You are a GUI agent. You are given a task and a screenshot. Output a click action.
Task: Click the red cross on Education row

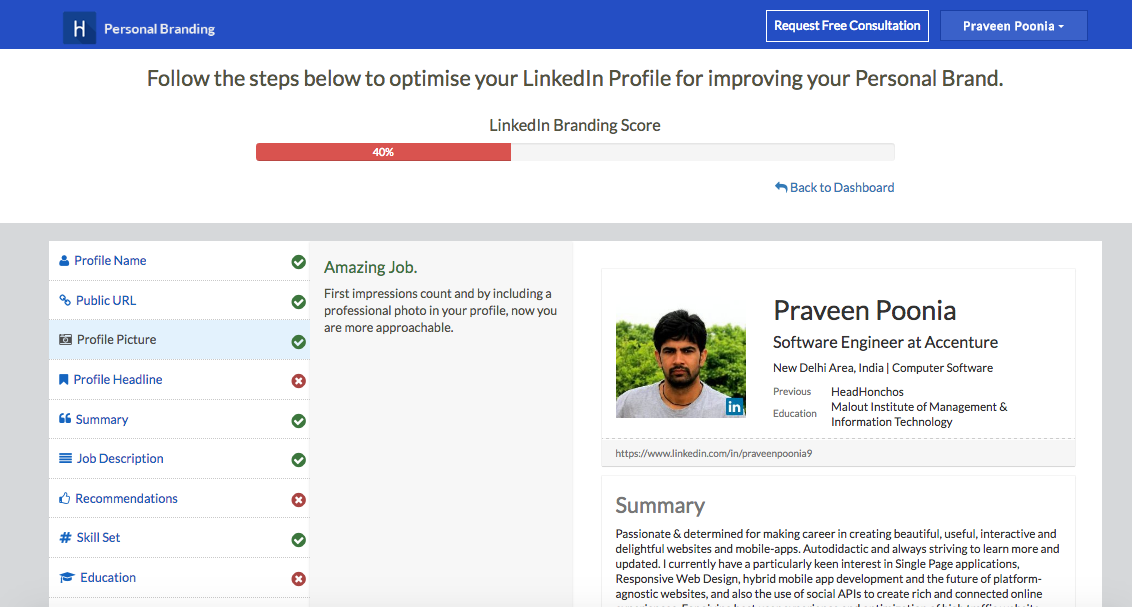point(298,579)
